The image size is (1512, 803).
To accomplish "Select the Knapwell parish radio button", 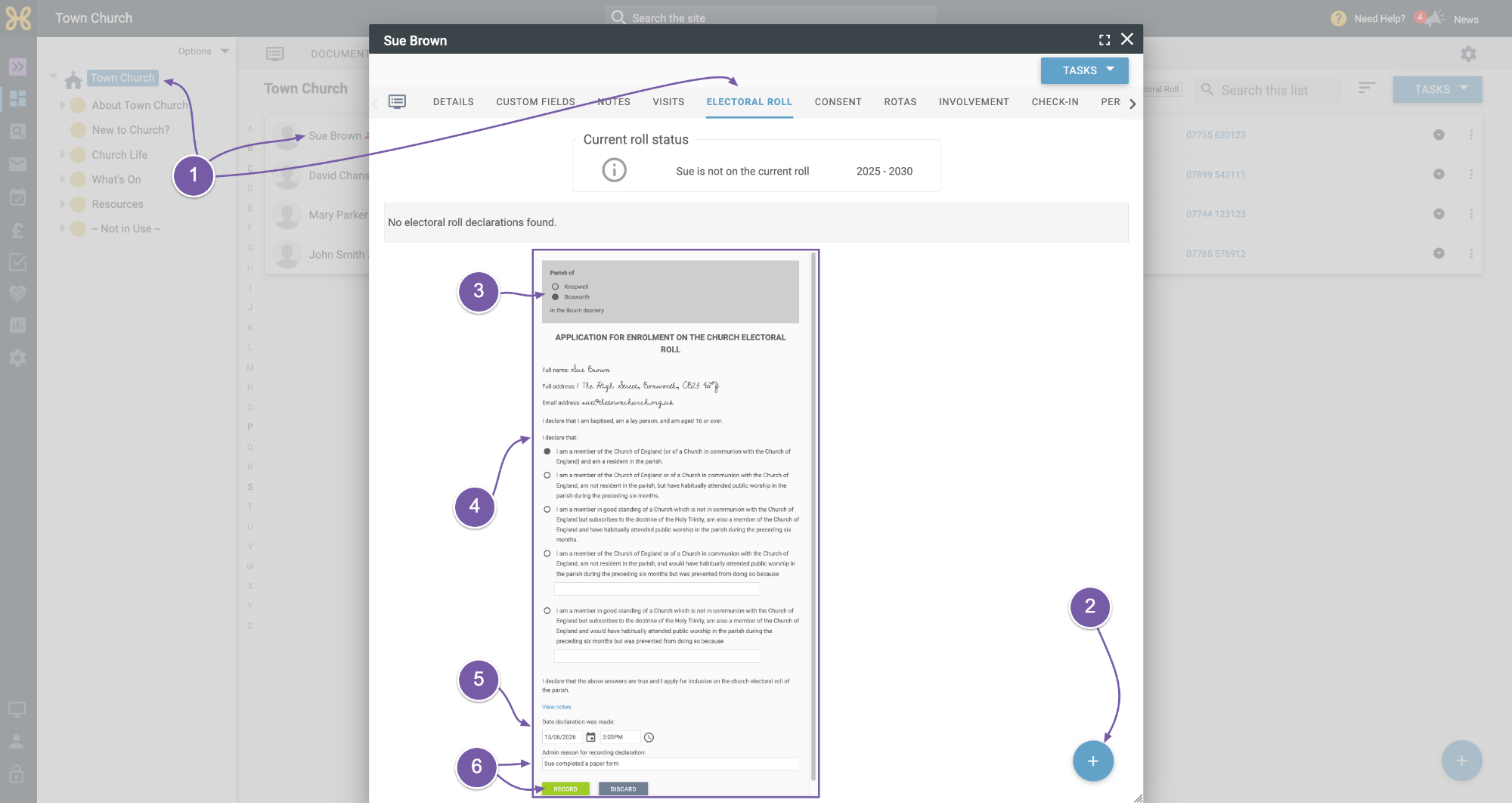I will [x=555, y=287].
